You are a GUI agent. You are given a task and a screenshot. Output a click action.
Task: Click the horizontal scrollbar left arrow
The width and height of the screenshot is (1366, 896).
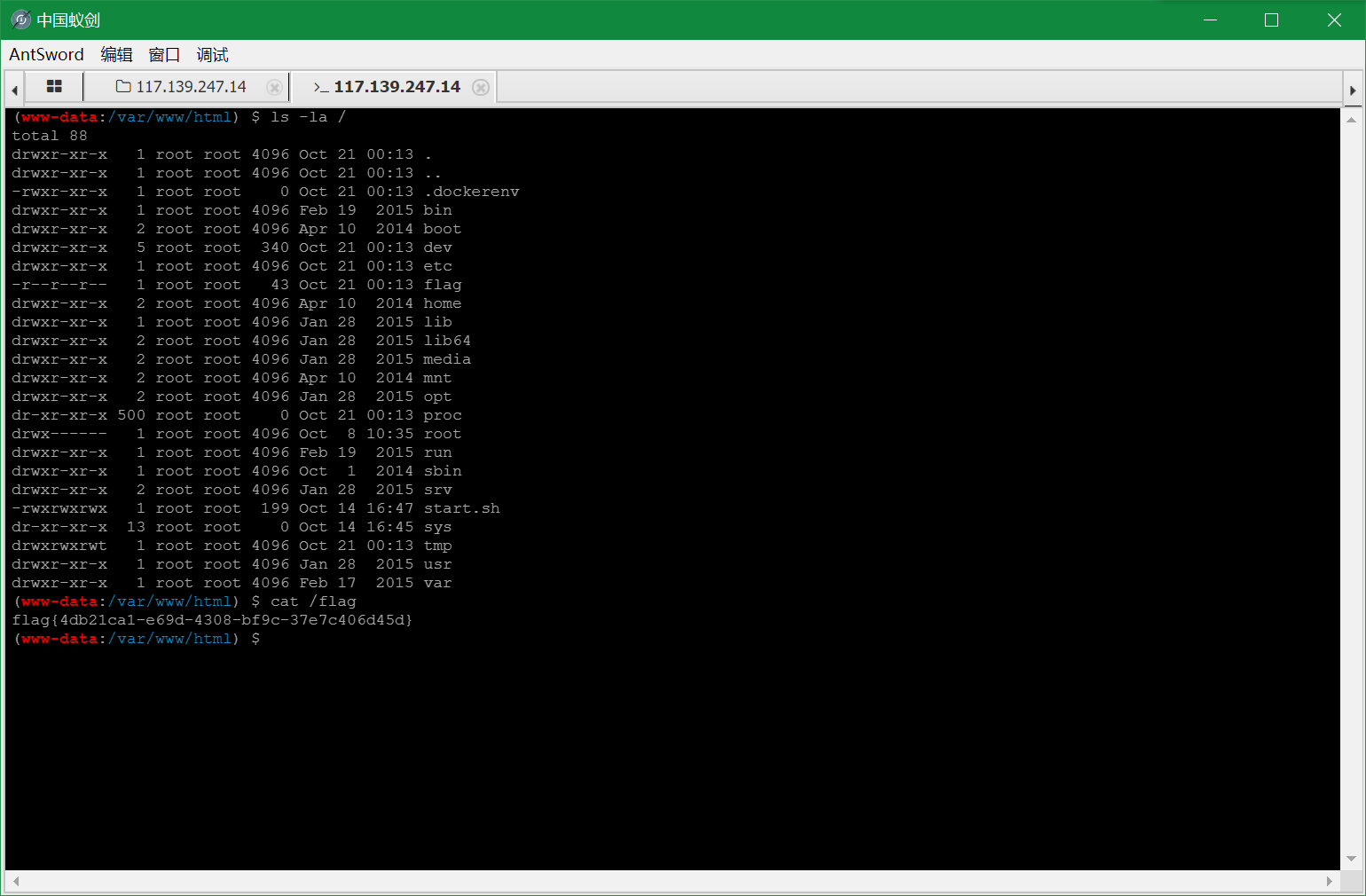tap(15, 881)
